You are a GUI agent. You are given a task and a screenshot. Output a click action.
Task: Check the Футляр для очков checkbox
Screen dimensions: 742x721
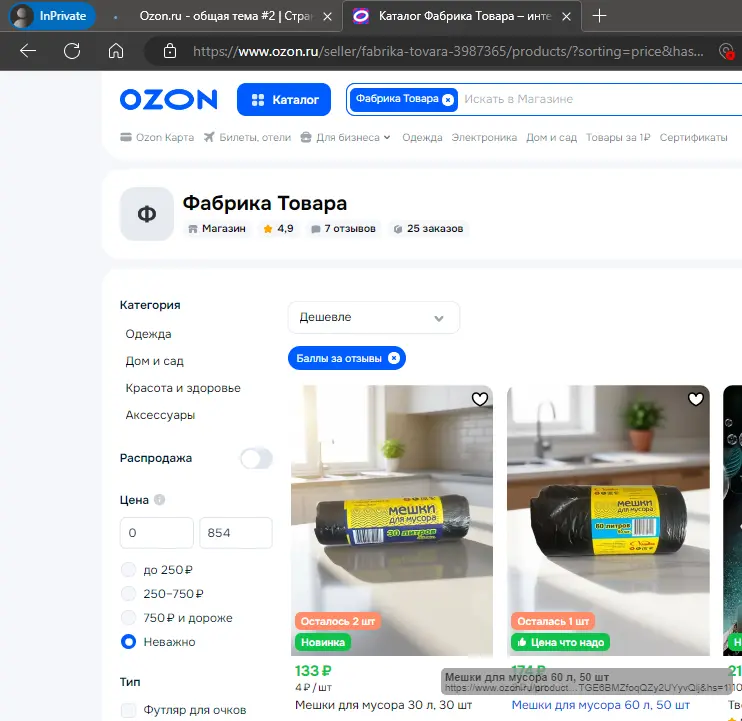[x=128, y=710]
